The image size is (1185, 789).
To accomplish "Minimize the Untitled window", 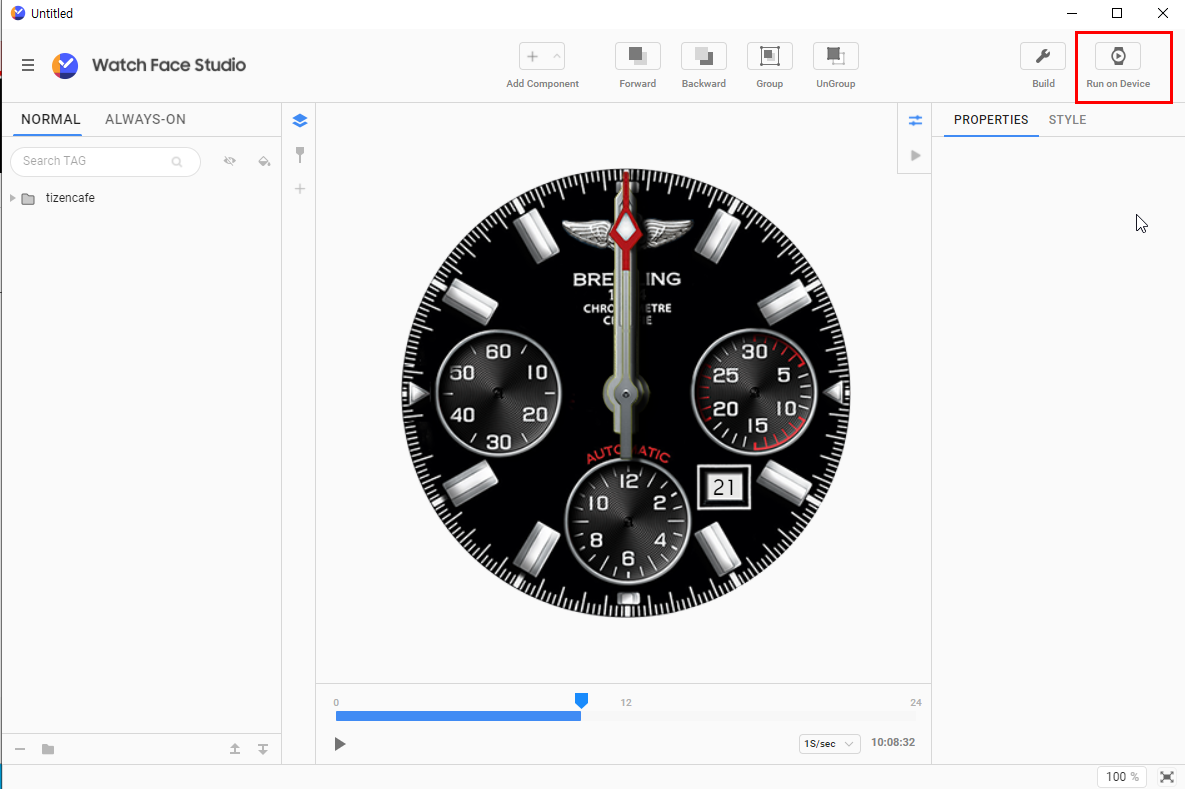I will (x=1072, y=13).
